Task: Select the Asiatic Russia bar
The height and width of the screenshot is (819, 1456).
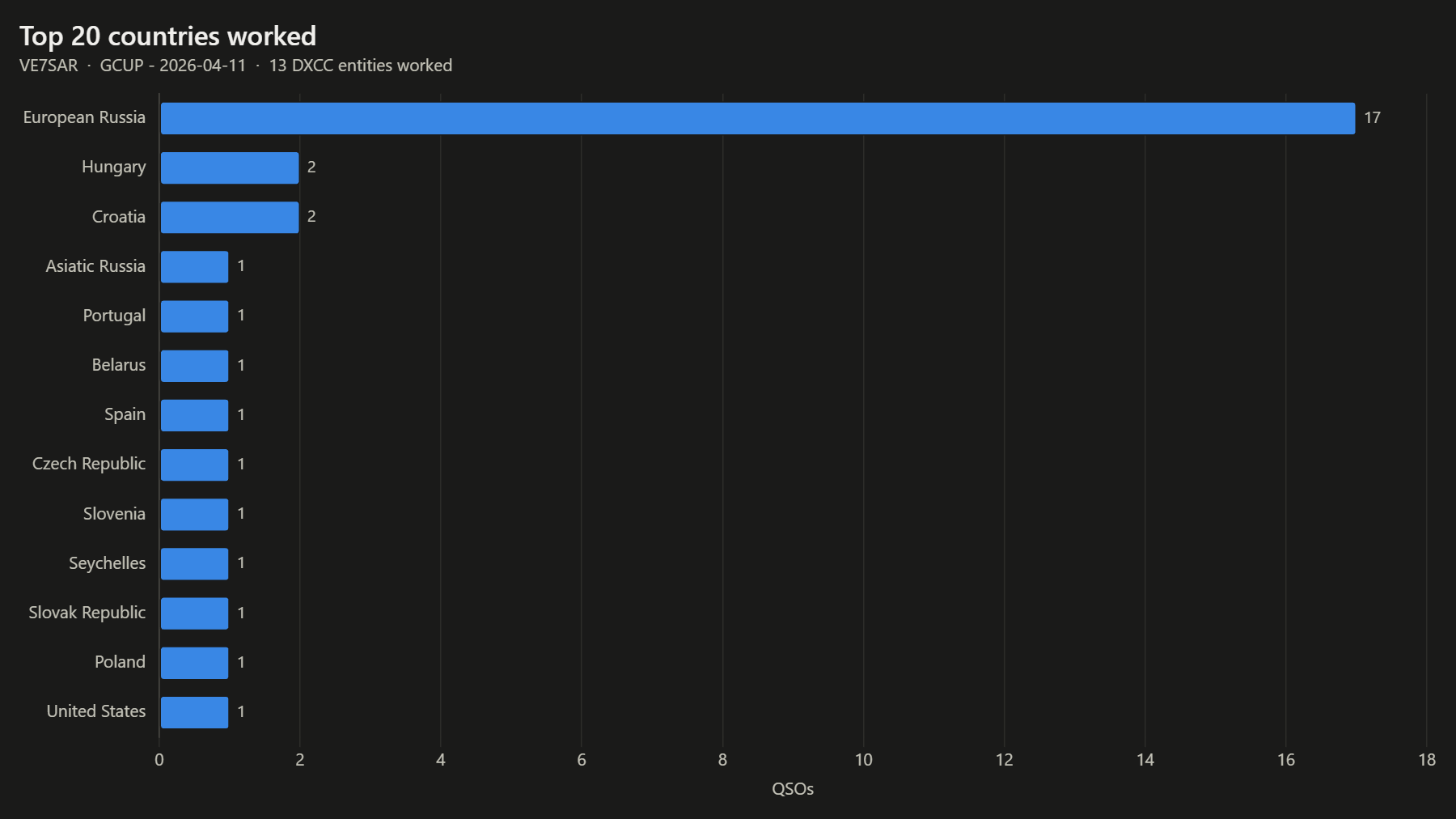Action: pos(194,266)
